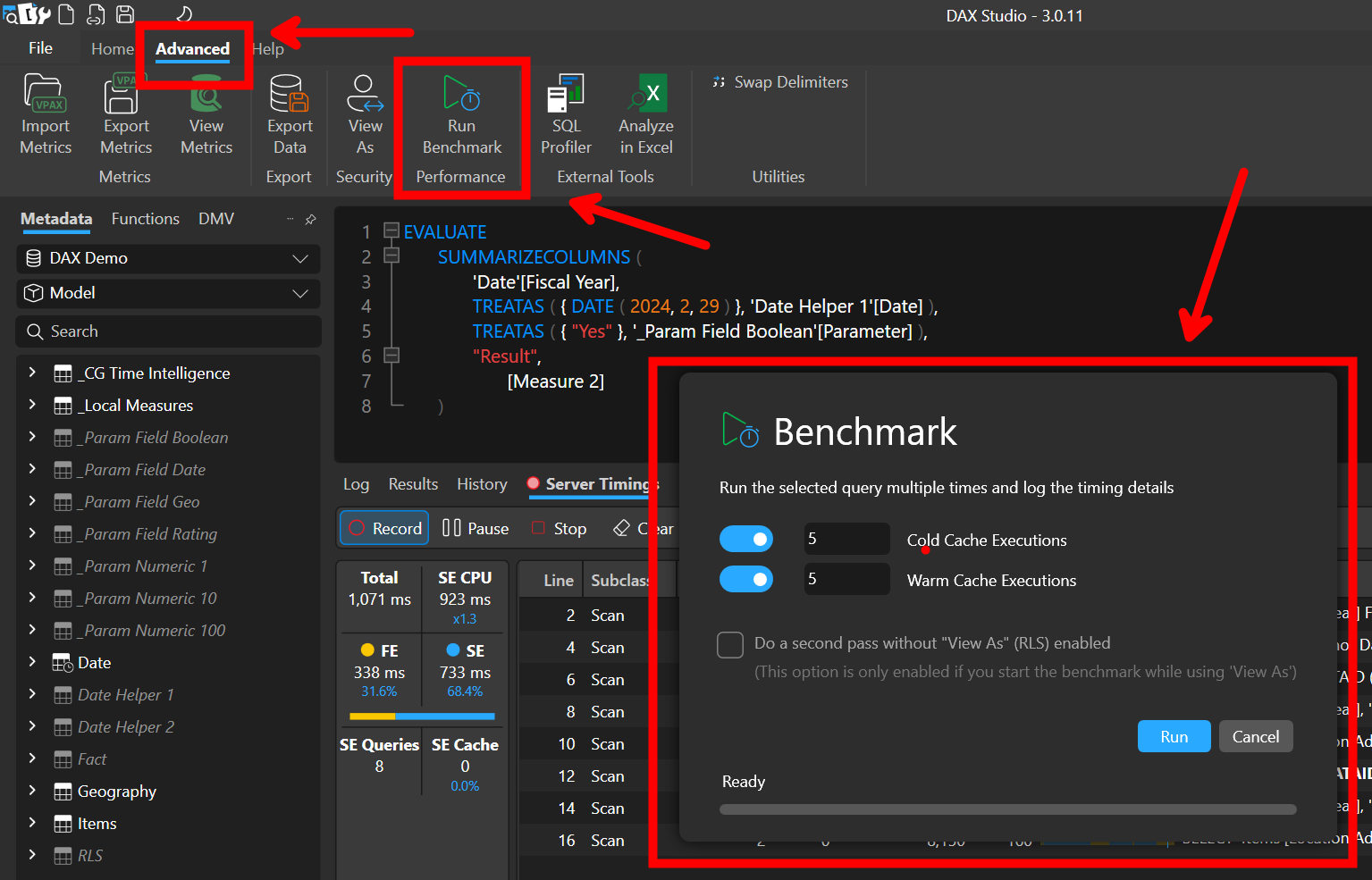The width and height of the screenshot is (1372, 880).
Task: Open SQL Profiler
Action: [566, 116]
